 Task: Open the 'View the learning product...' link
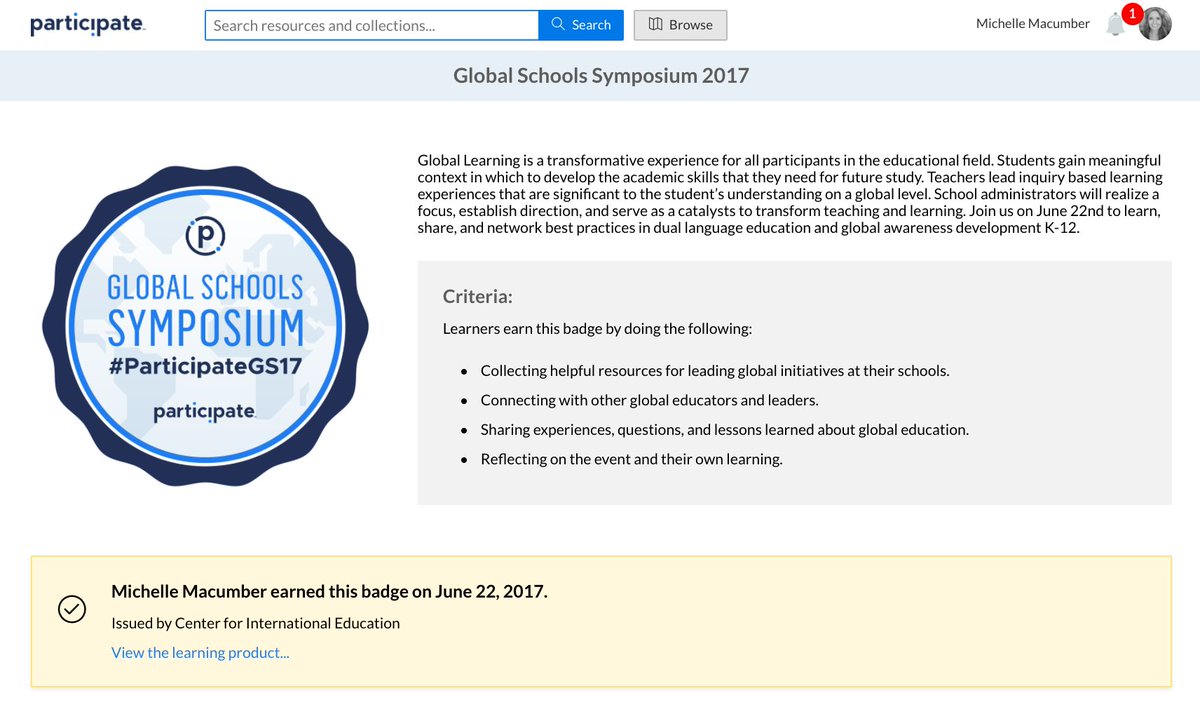(200, 653)
